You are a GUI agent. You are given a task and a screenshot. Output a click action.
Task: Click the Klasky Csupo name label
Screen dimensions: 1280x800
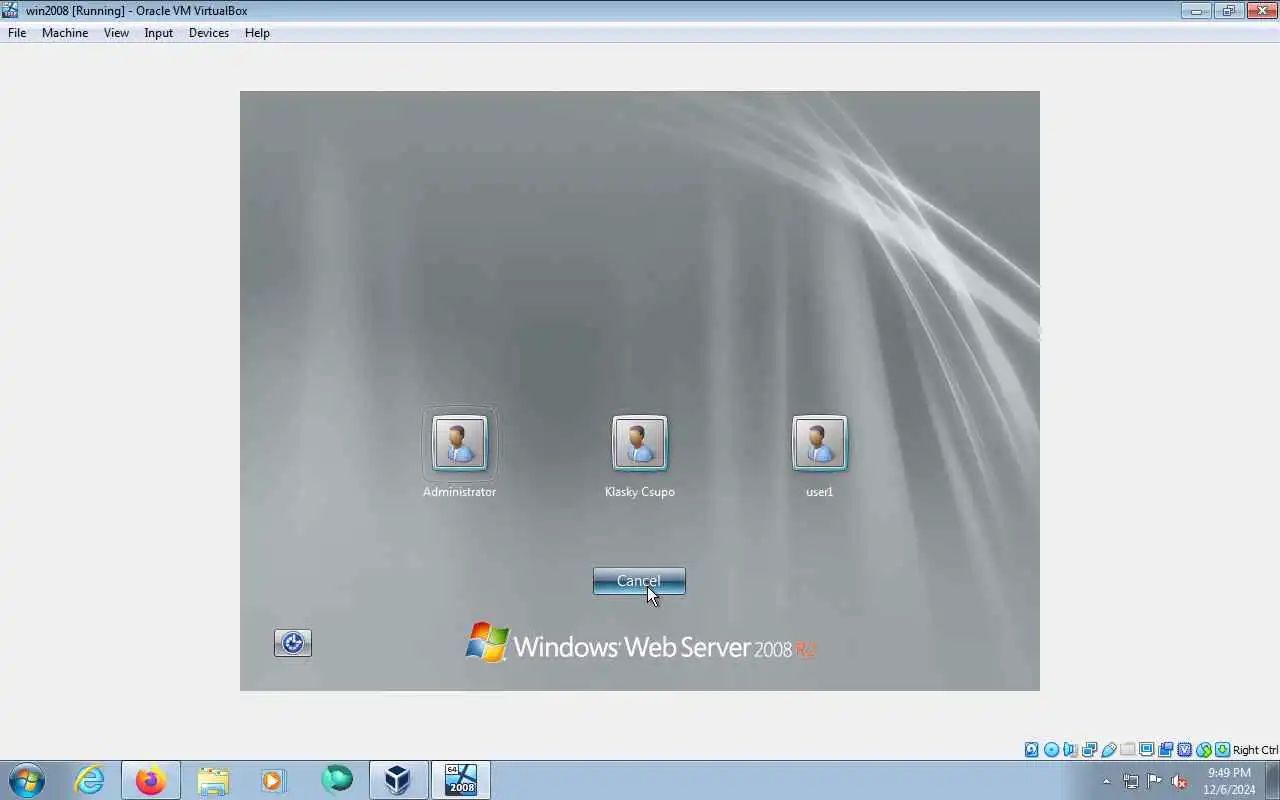[639, 492]
